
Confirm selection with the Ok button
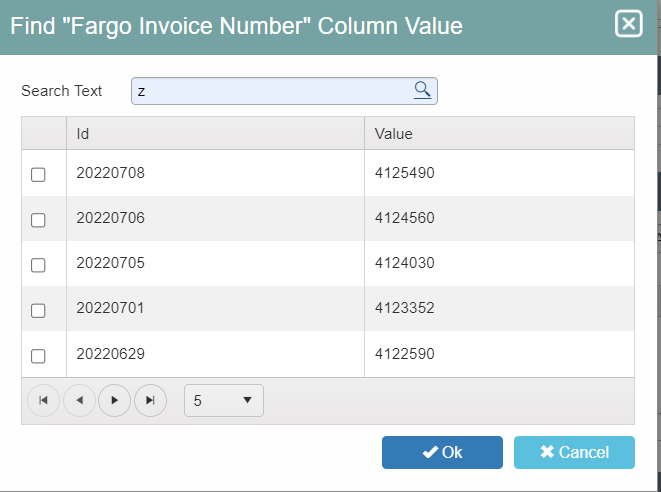(442, 452)
